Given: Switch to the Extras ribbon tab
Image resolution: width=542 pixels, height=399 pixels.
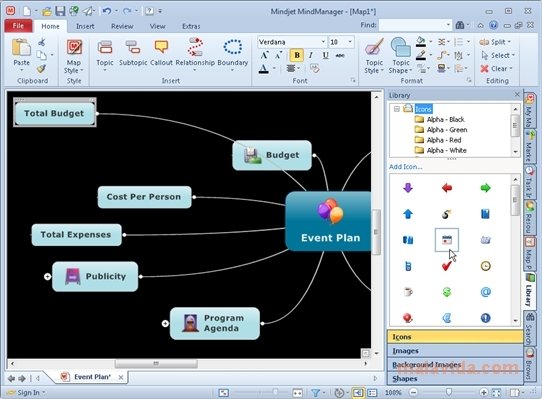Looking at the screenshot, I should (x=191, y=26).
